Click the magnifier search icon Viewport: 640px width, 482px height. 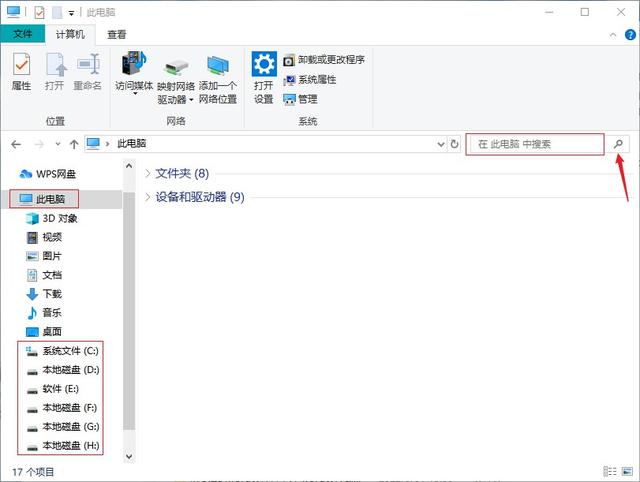click(x=618, y=144)
